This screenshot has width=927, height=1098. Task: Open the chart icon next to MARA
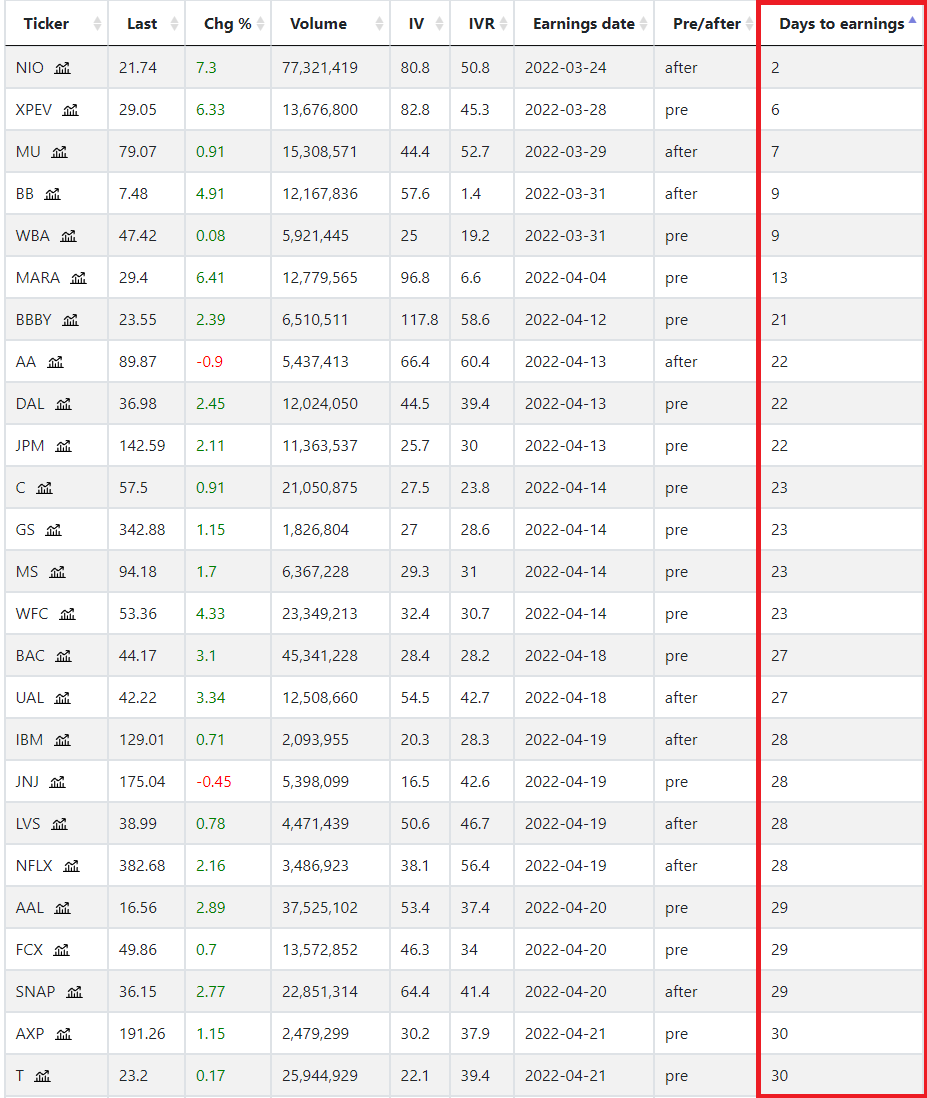click(78, 278)
